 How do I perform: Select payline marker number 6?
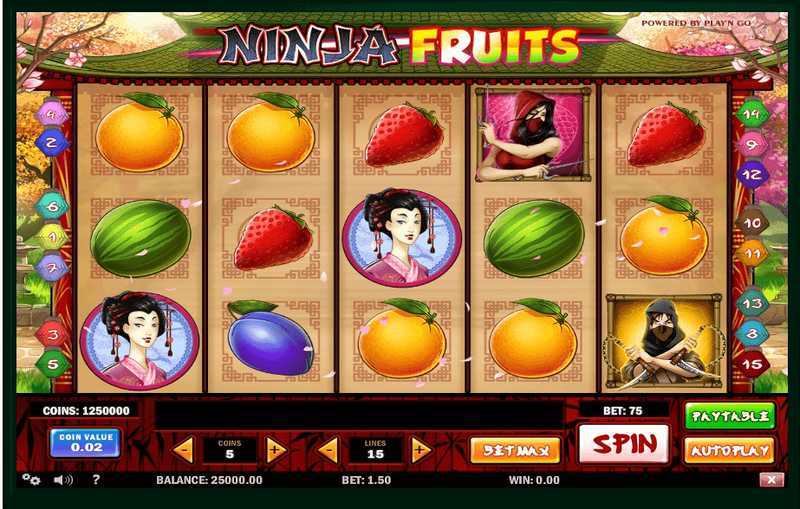tap(52, 206)
